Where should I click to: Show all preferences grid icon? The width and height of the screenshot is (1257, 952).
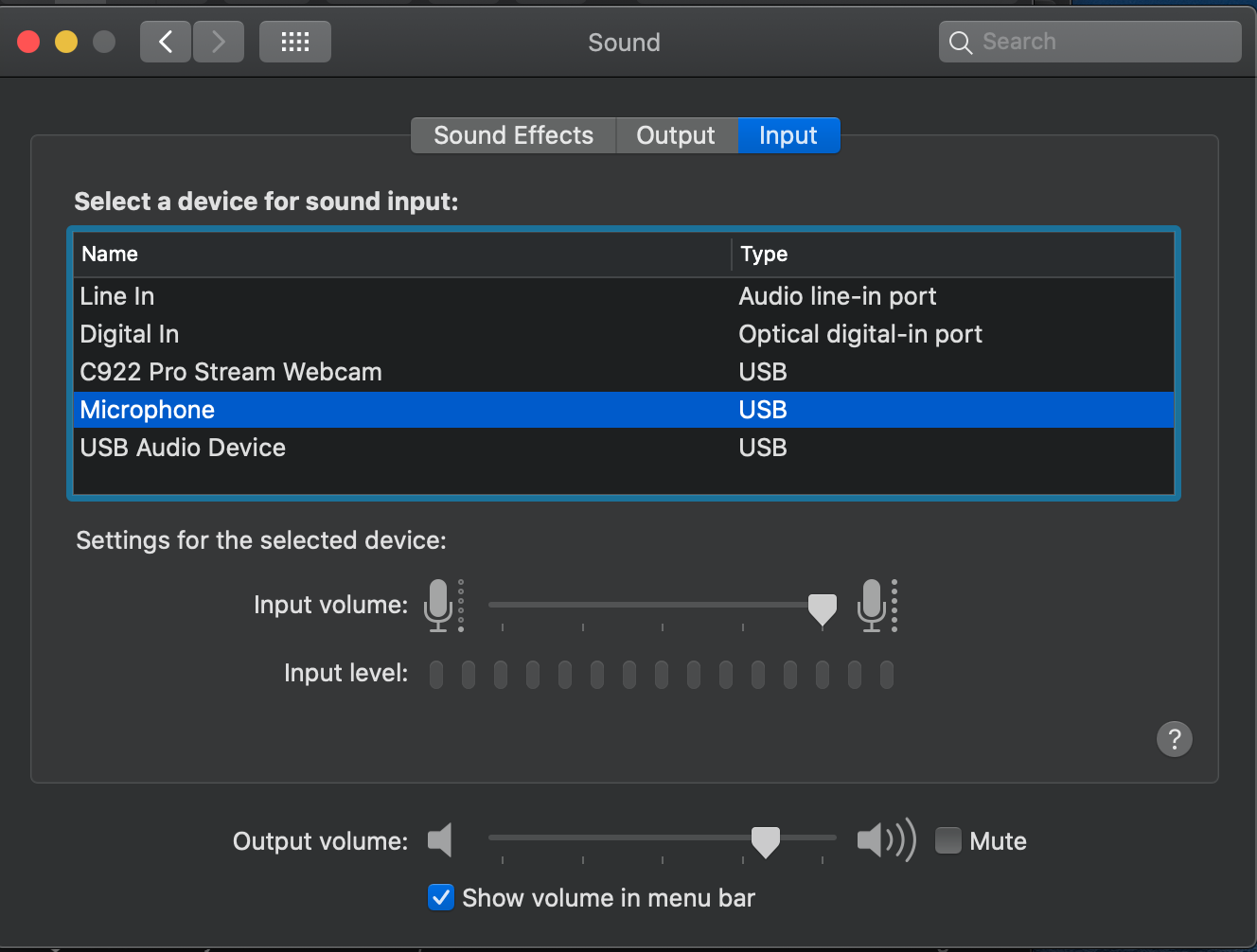[x=295, y=42]
